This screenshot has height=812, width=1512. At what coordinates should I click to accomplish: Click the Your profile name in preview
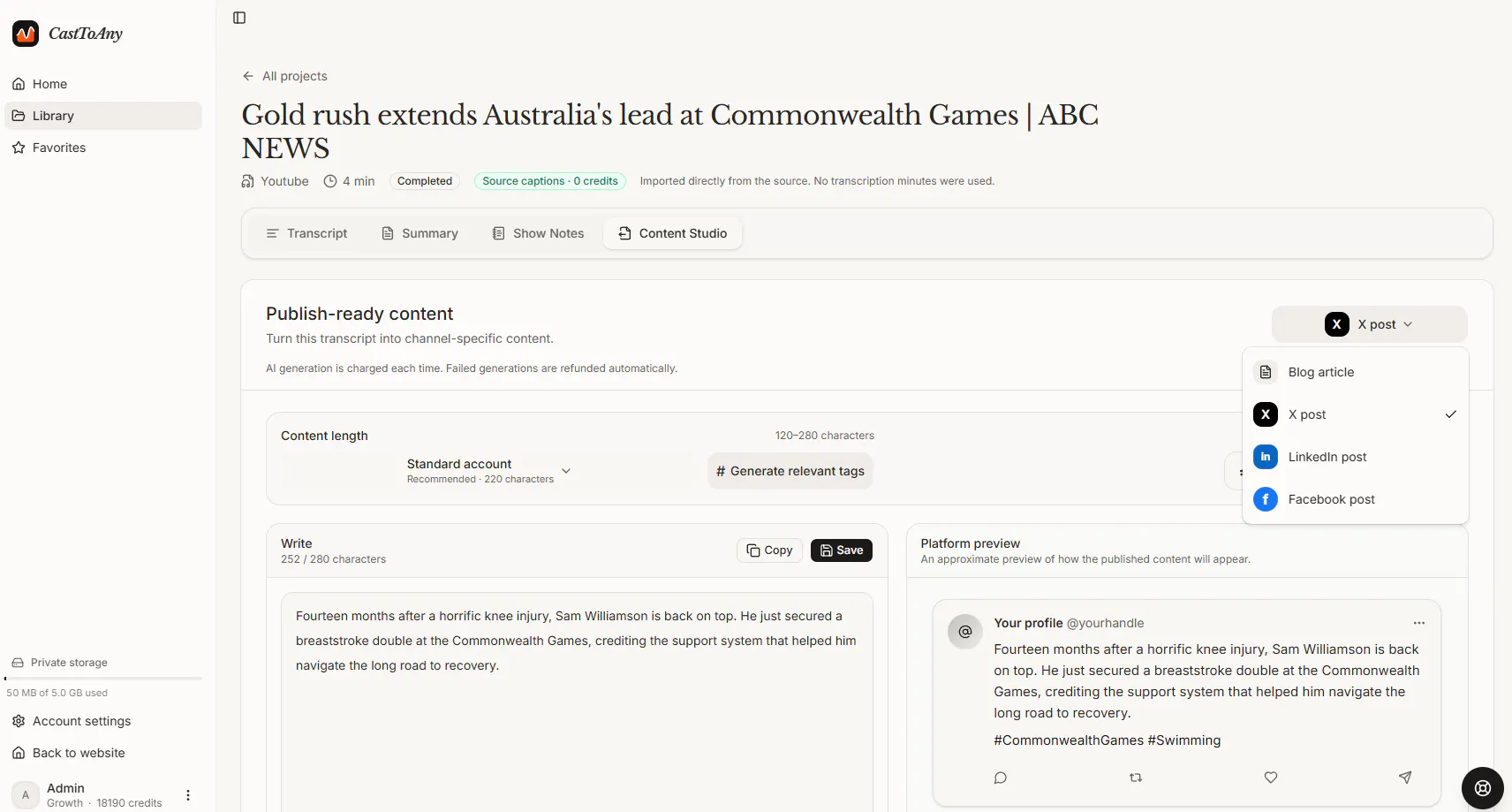(x=1028, y=623)
